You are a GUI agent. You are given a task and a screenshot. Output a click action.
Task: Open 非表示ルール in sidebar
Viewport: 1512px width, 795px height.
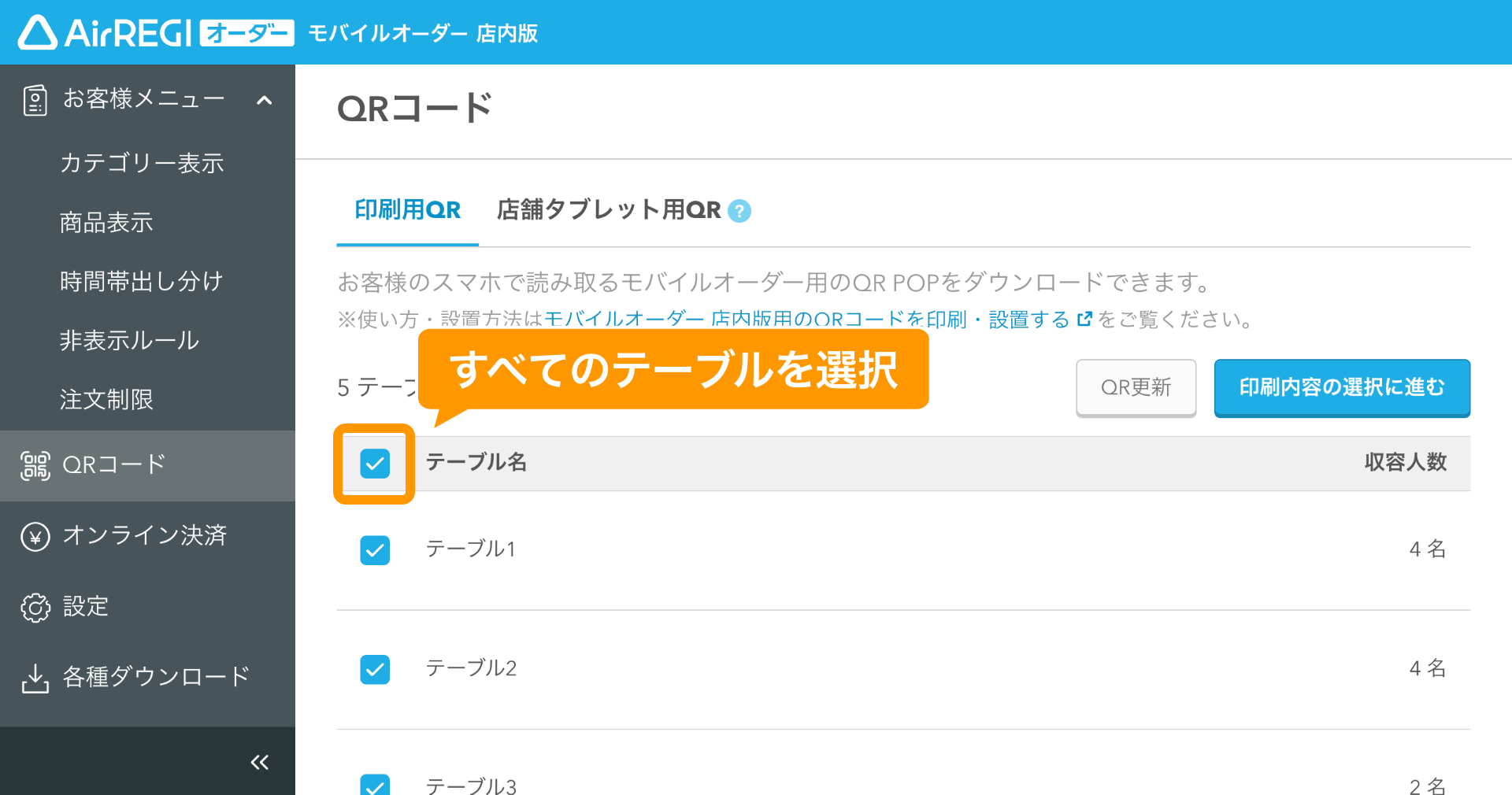[130, 340]
